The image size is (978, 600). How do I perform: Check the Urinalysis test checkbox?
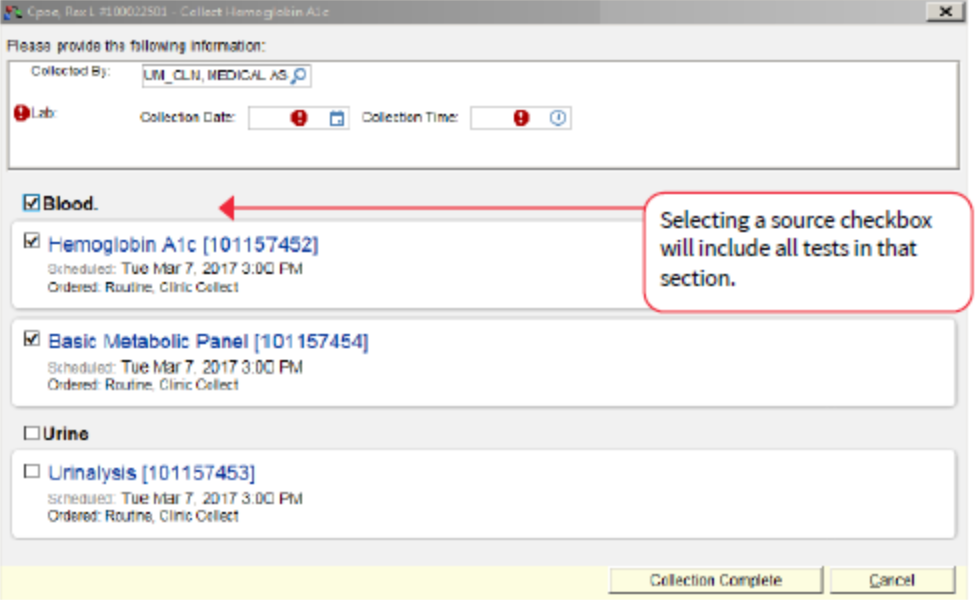pyautogui.click(x=31, y=470)
